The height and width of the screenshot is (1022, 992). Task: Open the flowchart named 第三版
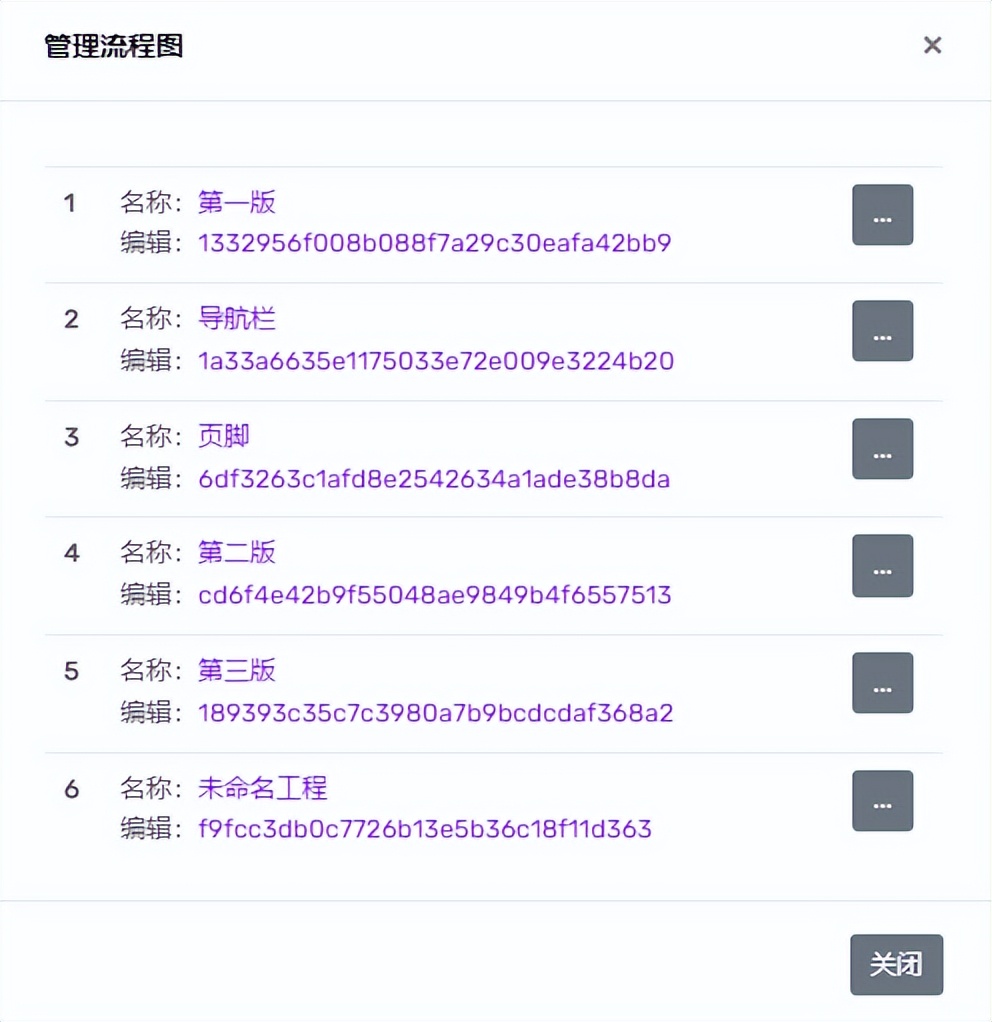pos(236,671)
